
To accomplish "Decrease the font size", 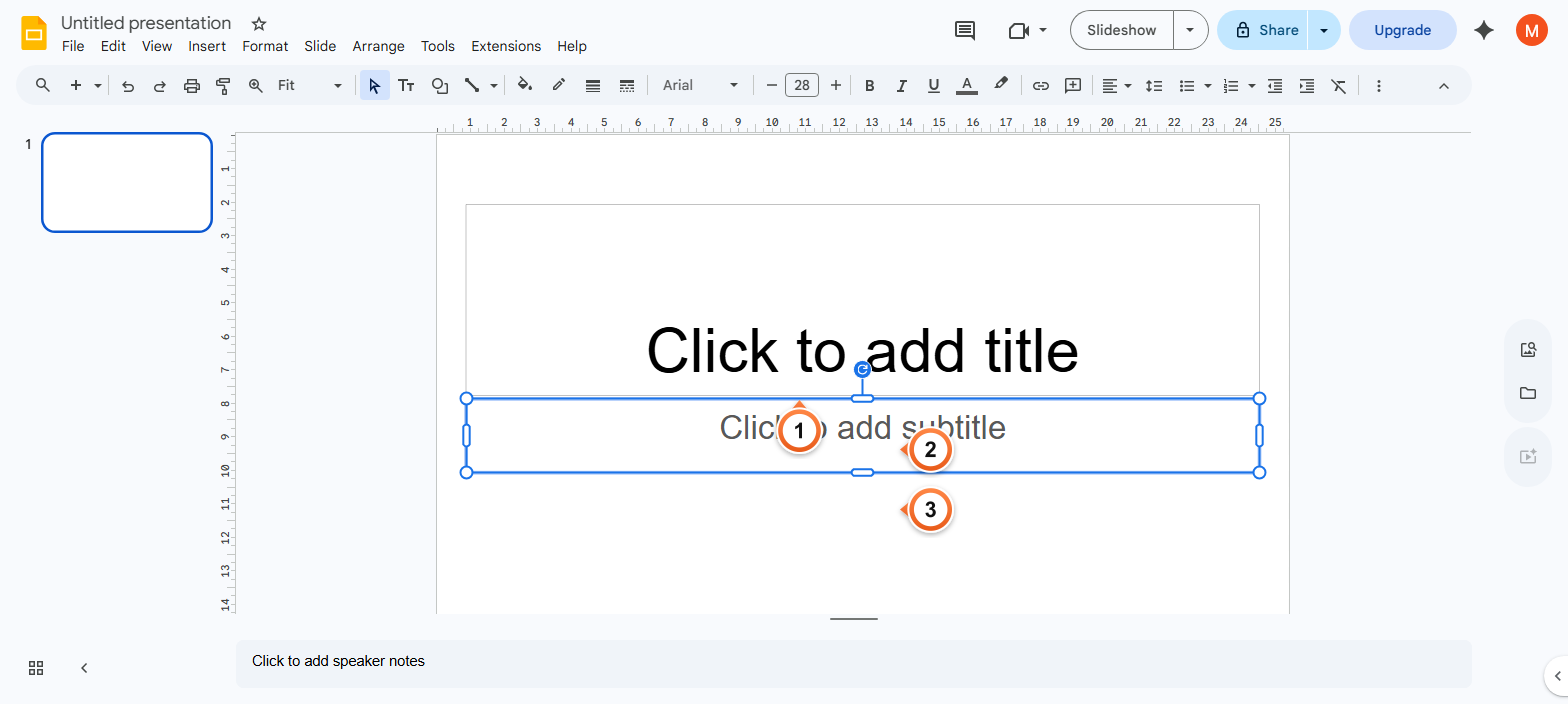I will (771, 86).
